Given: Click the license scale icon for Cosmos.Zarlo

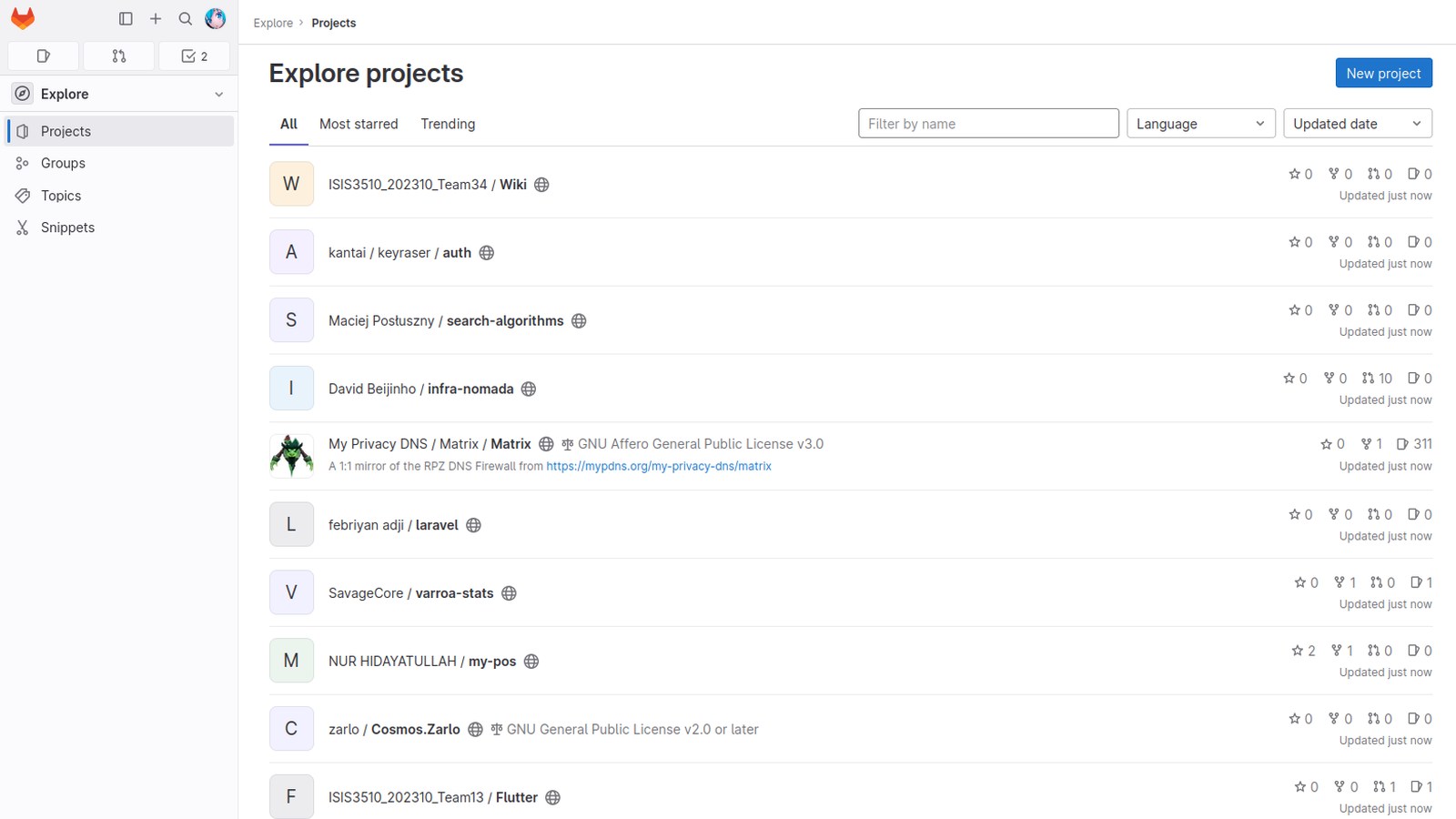Looking at the screenshot, I should click(497, 730).
